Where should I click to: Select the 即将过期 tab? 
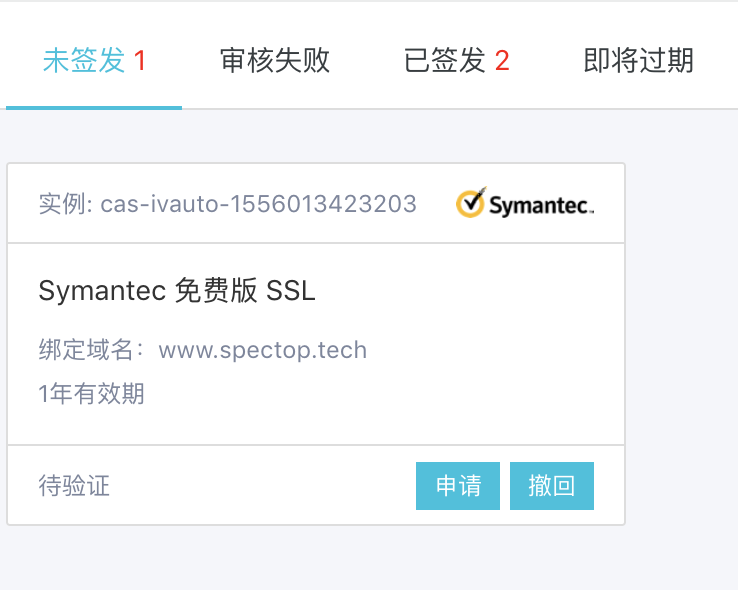pos(638,61)
